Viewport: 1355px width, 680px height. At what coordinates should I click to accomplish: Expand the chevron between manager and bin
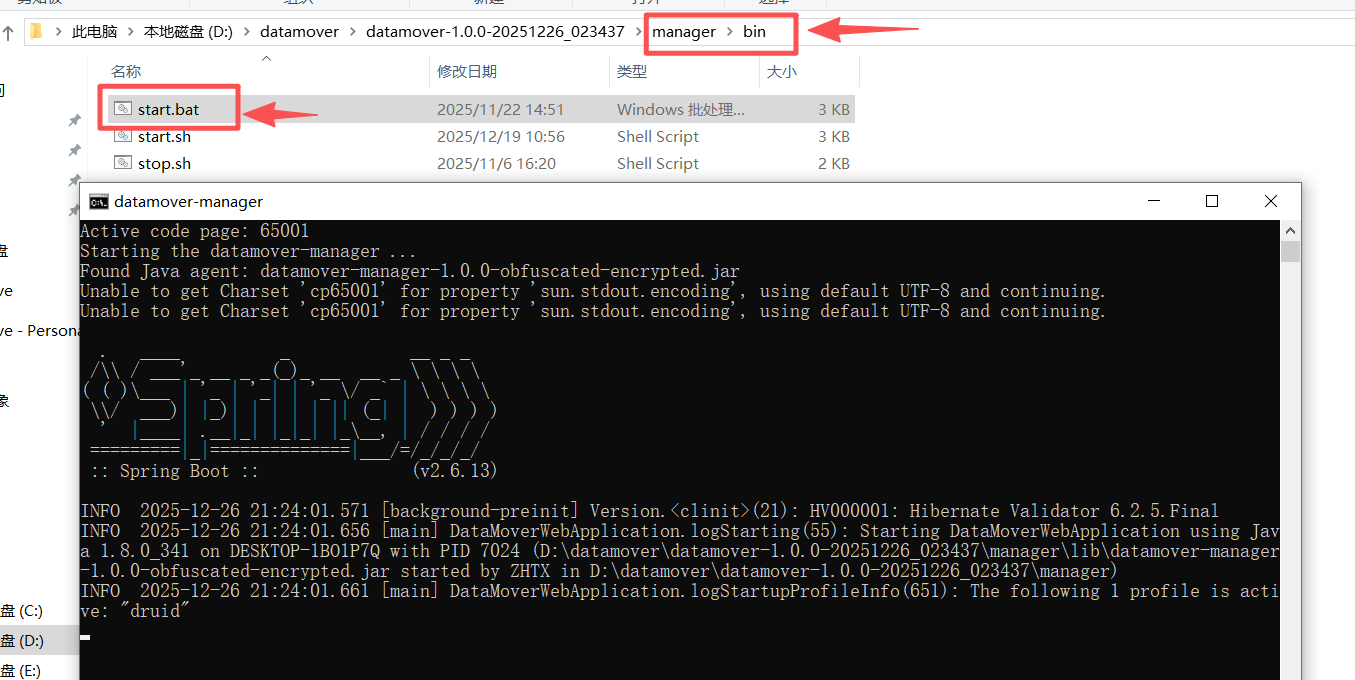pyautogui.click(x=729, y=32)
